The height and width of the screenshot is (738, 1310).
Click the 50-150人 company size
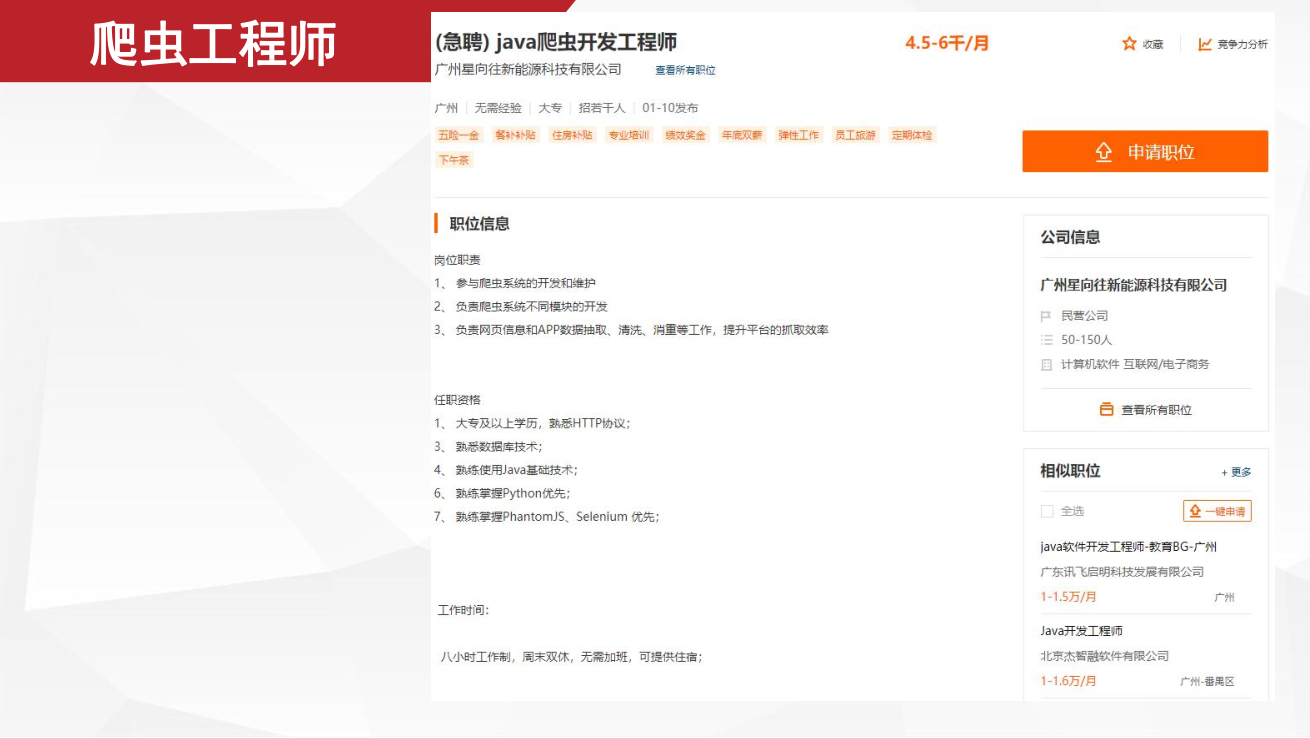click(1086, 340)
